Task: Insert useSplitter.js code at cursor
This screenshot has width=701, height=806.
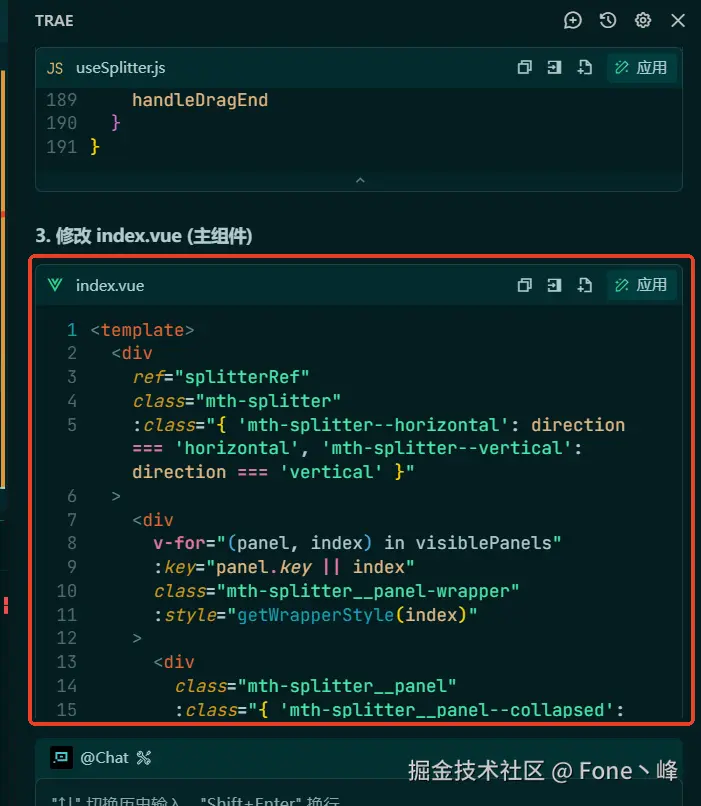Action: click(554, 68)
